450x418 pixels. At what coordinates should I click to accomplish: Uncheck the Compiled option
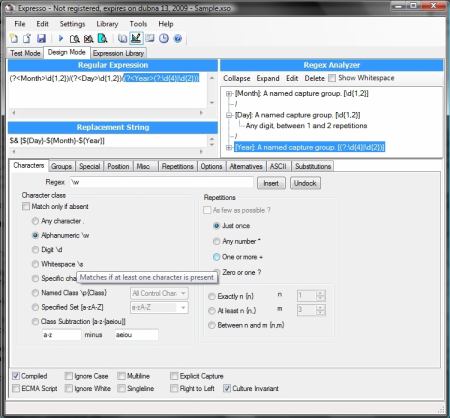pos(16,376)
